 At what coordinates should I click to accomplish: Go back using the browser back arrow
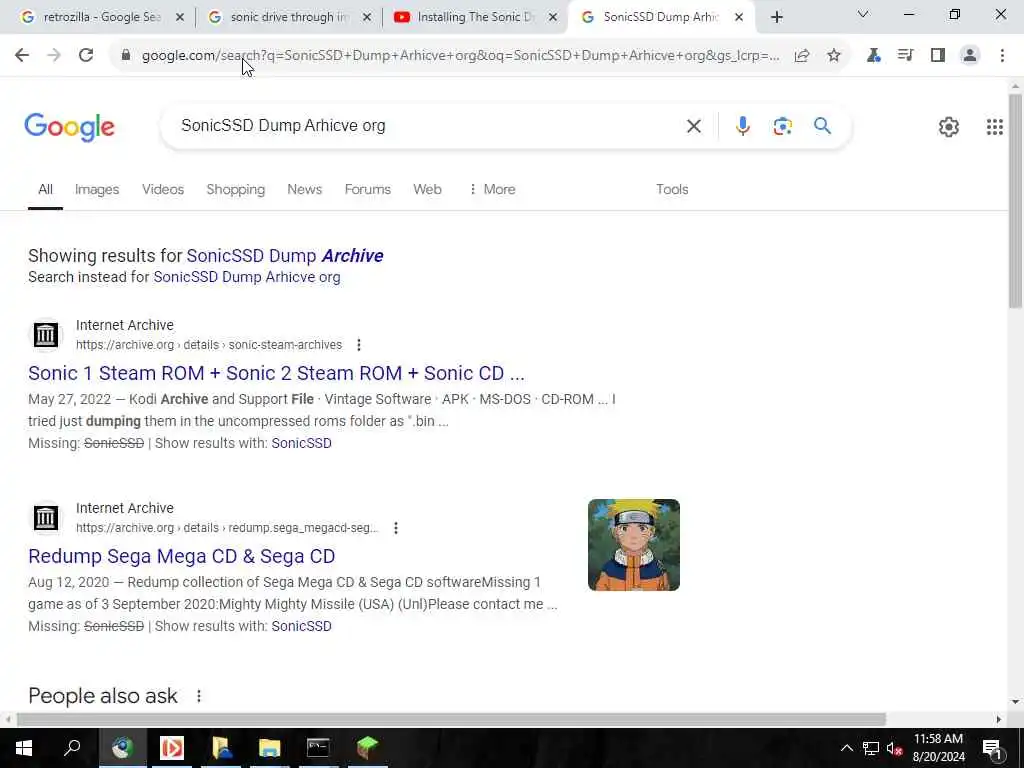(x=22, y=56)
